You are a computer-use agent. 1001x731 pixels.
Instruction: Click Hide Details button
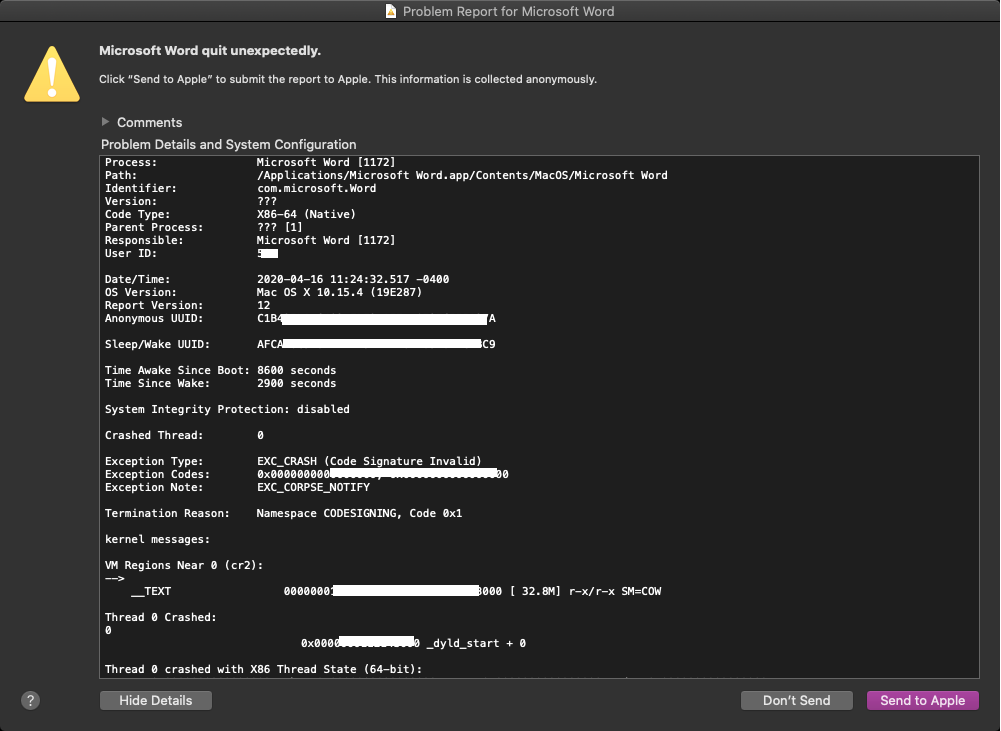pyautogui.click(x=156, y=700)
